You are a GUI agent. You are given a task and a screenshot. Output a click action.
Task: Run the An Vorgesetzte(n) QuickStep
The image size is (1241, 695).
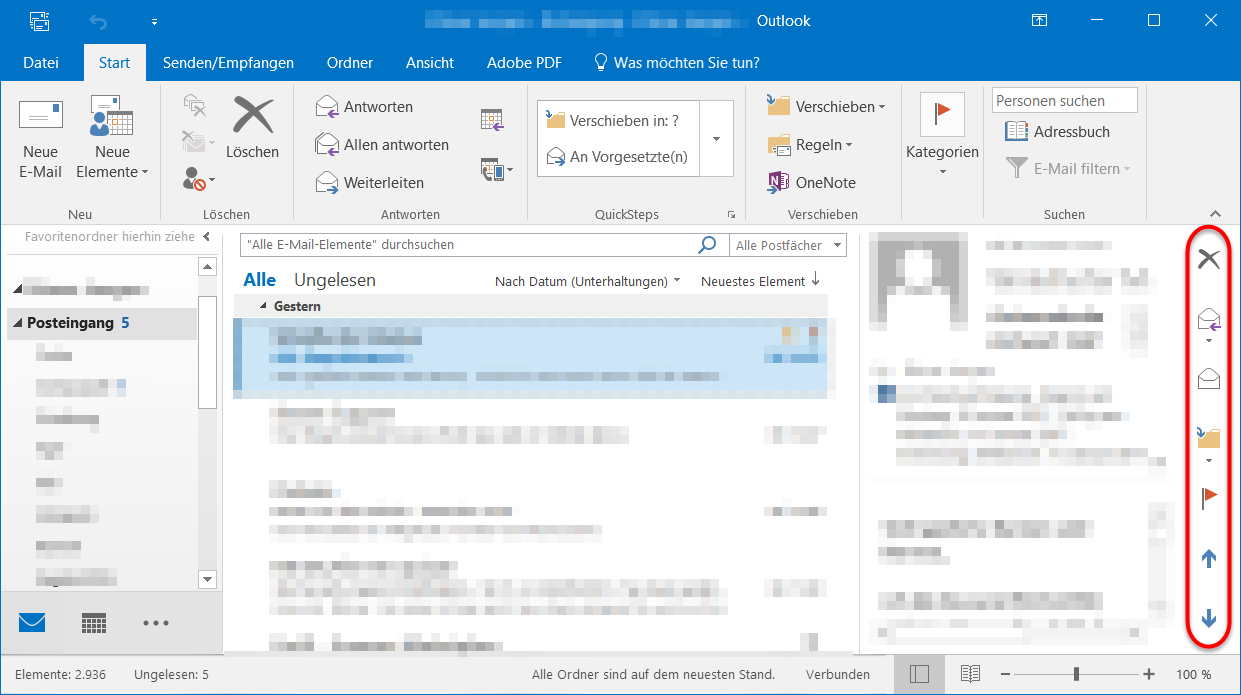click(628, 156)
